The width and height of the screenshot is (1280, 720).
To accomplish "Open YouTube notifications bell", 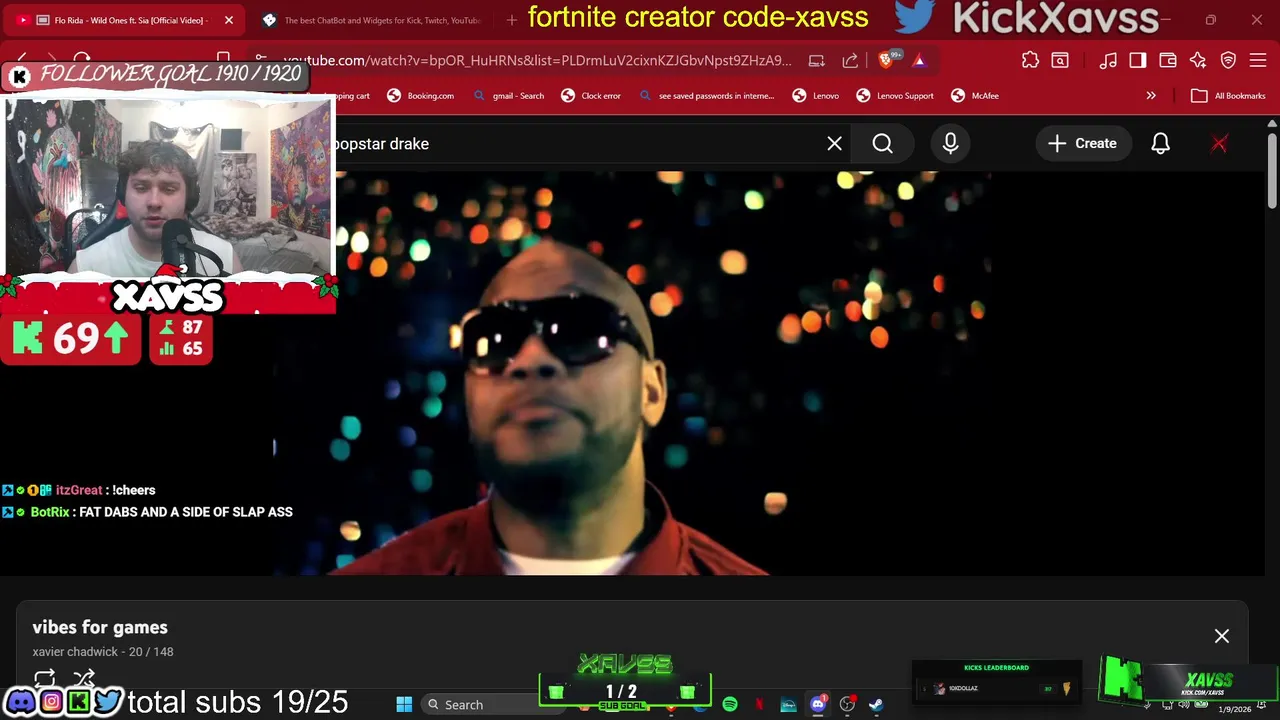I will click(1160, 144).
